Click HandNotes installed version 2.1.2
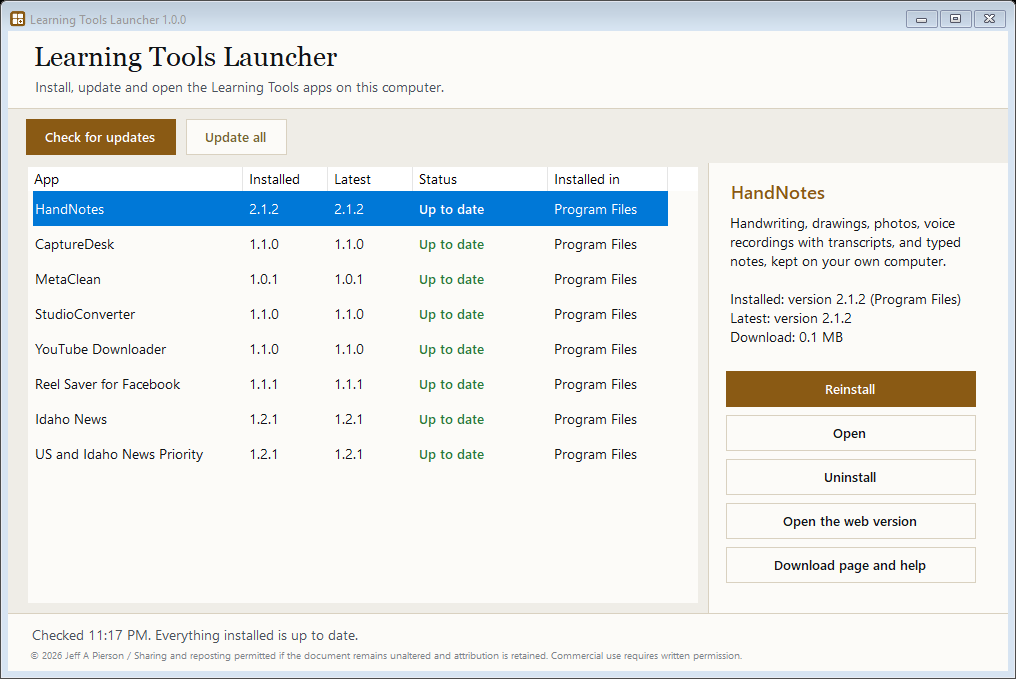Viewport: 1016px width, 679px height. tap(264, 209)
